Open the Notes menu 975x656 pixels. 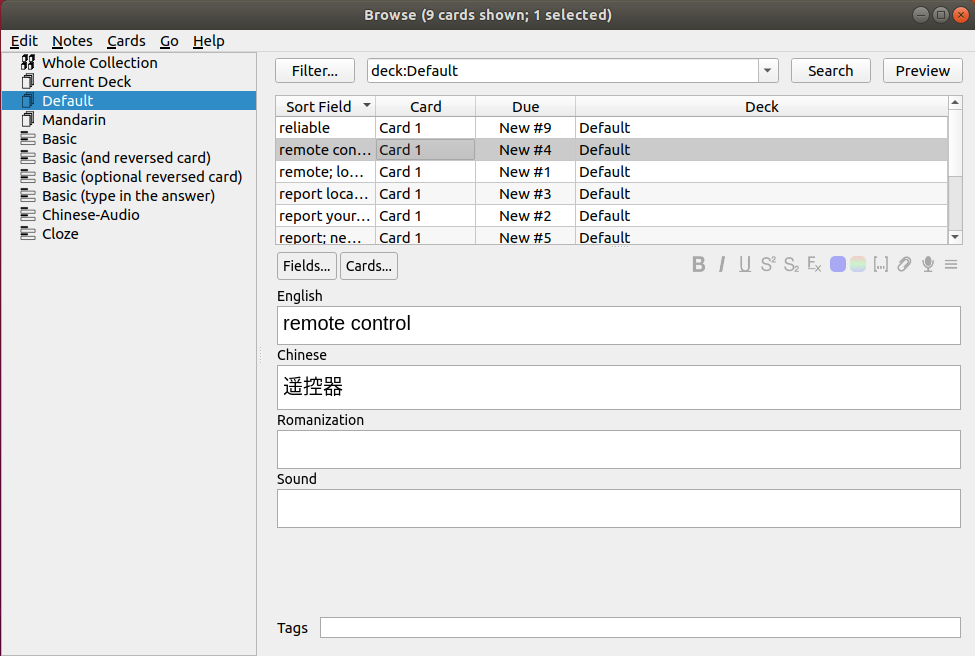(x=72, y=41)
